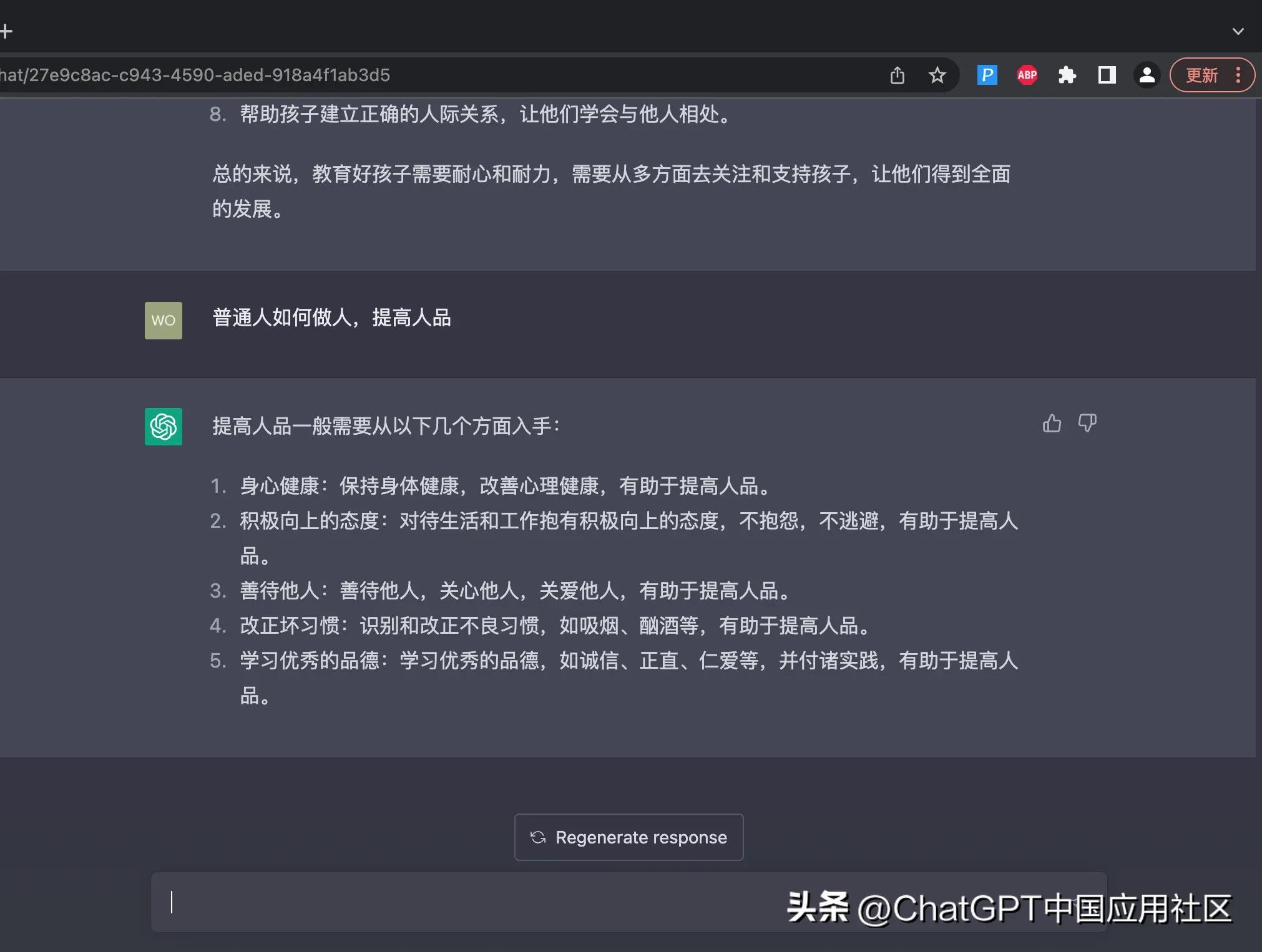Expand the chevron at the top-right of the tab bar
The image size is (1262, 952).
[x=1238, y=31]
